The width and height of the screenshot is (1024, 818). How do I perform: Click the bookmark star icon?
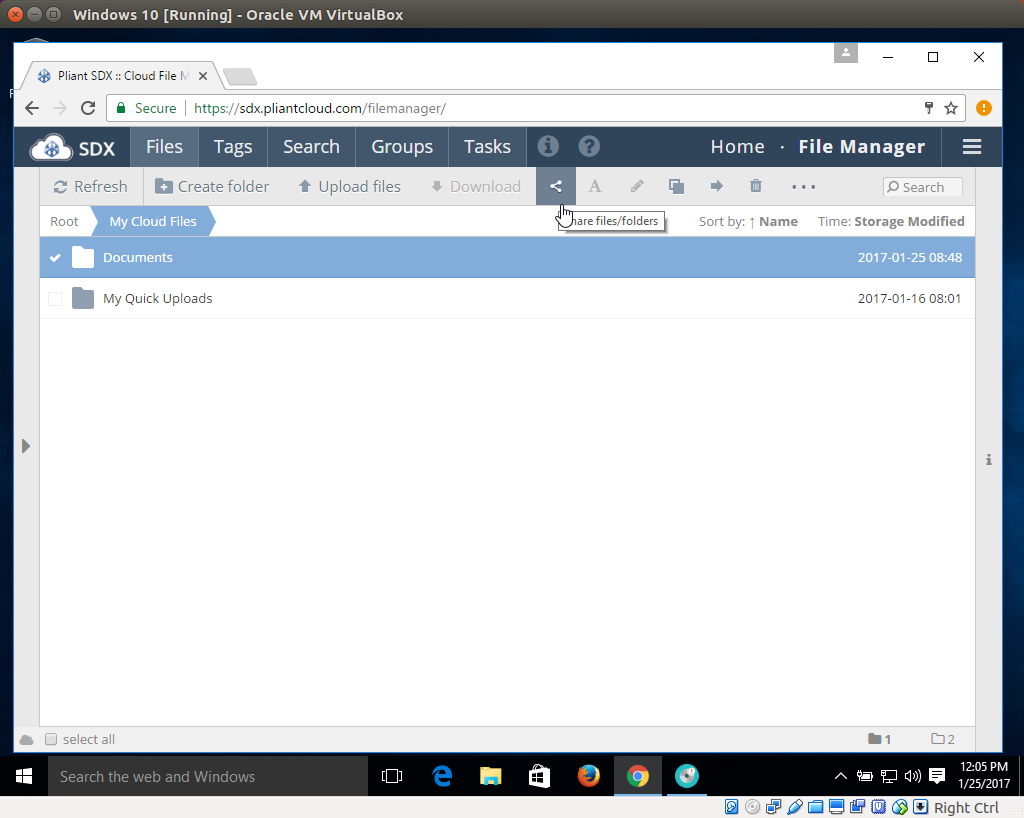click(x=951, y=108)
